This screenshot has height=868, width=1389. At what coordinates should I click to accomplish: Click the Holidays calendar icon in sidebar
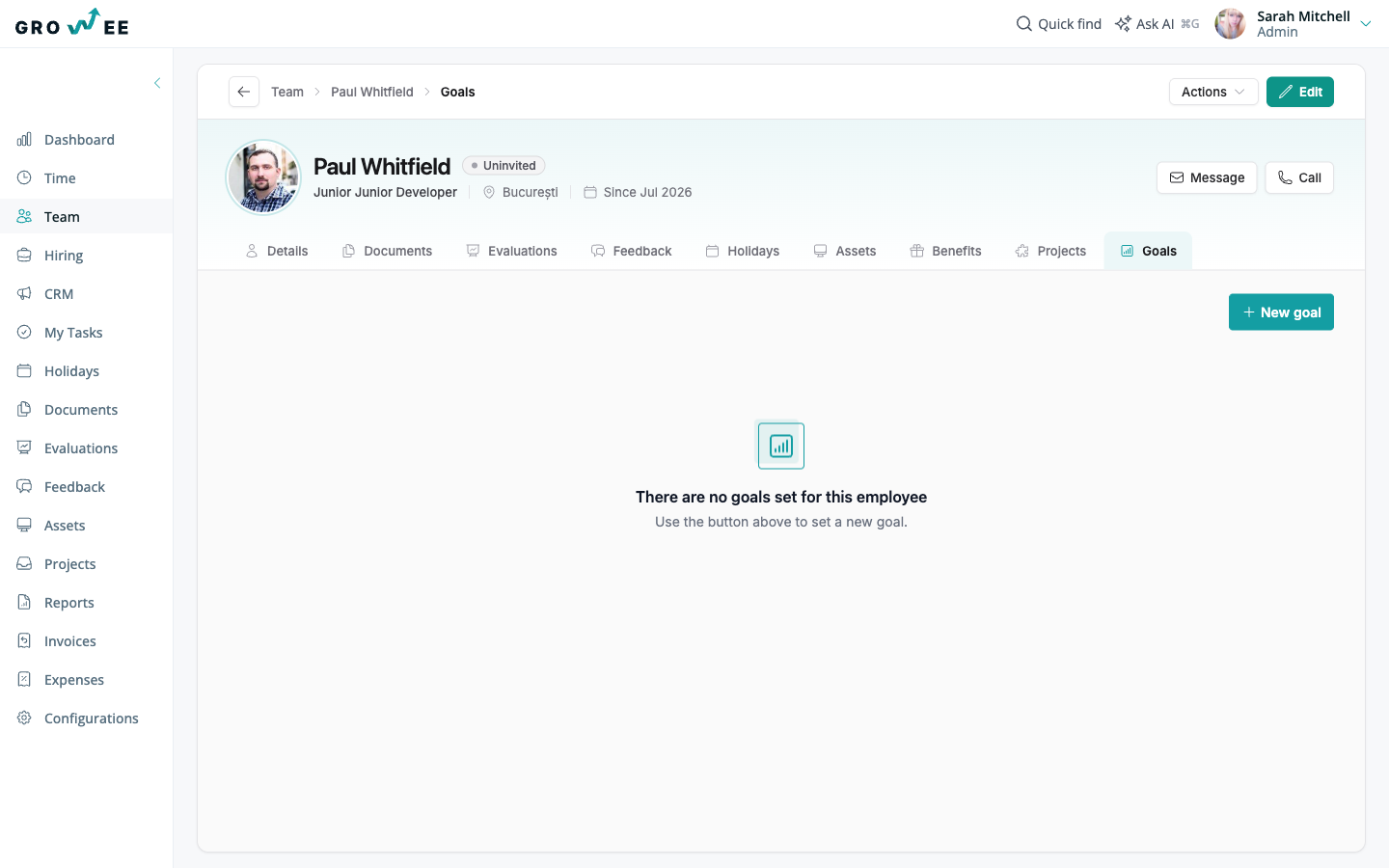click(24, 370)
